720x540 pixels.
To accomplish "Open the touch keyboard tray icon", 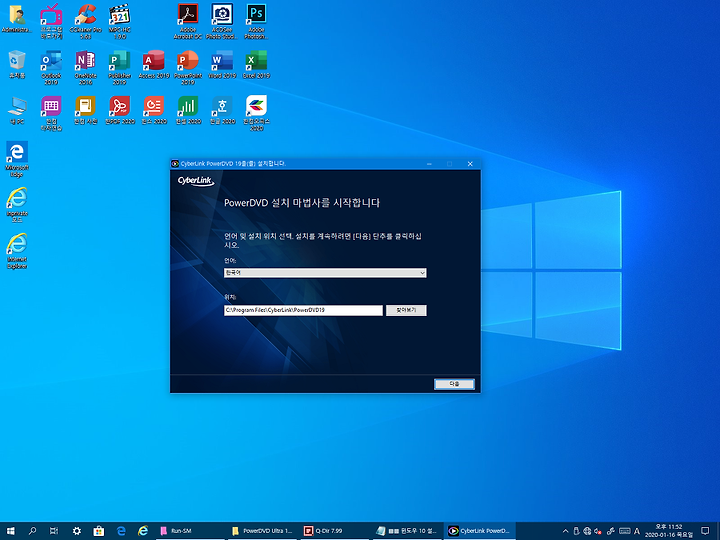I will 624,531.
